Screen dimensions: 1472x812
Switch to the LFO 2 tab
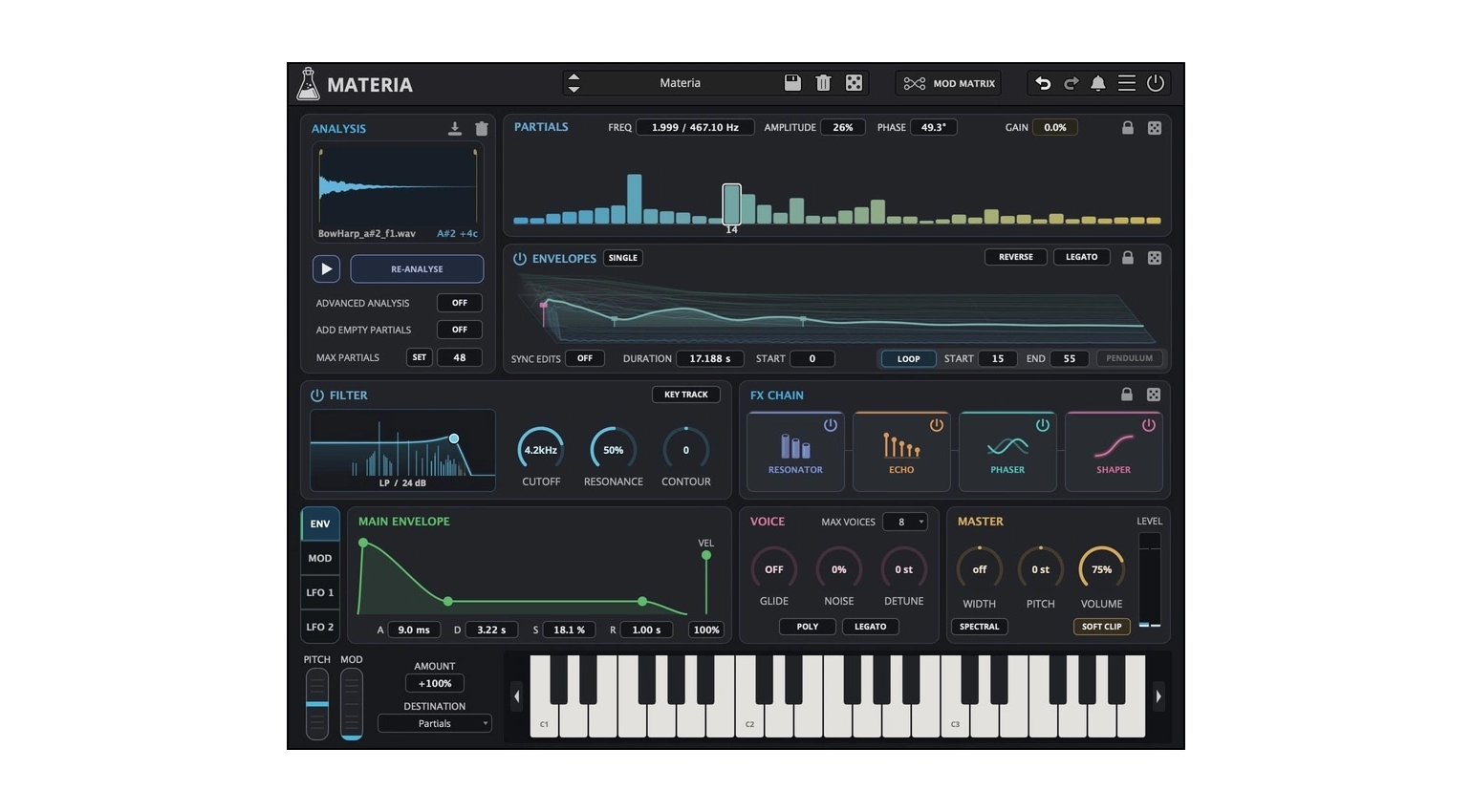tap(320, 627)
